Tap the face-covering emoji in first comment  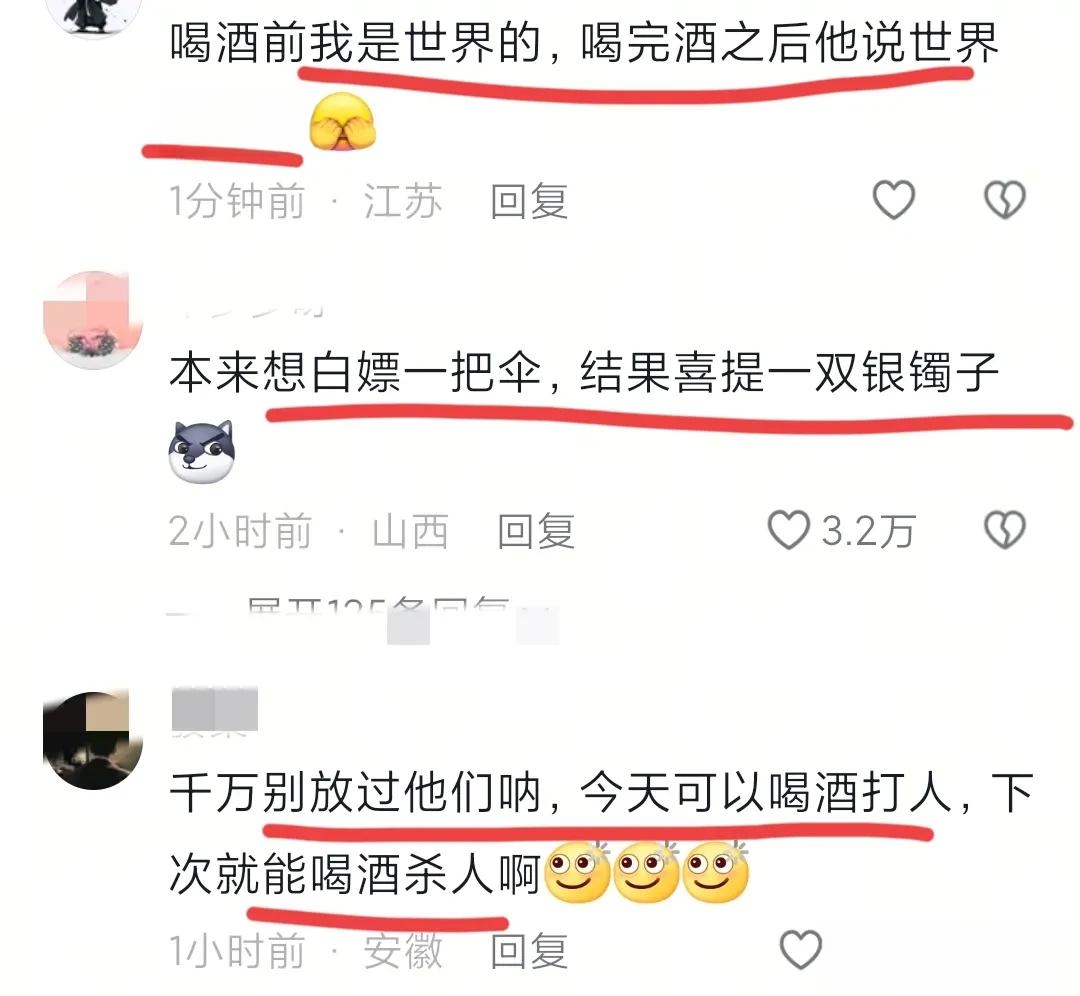tap(342, 121)
